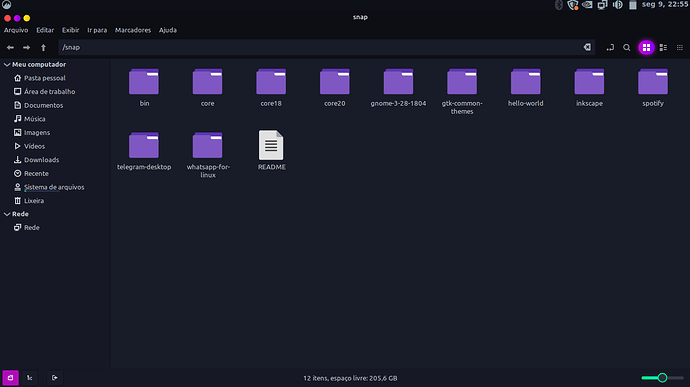The image size is (690, 387).
Task: Switch to list view
Action: pyautogui.click(x=663, y=48)
